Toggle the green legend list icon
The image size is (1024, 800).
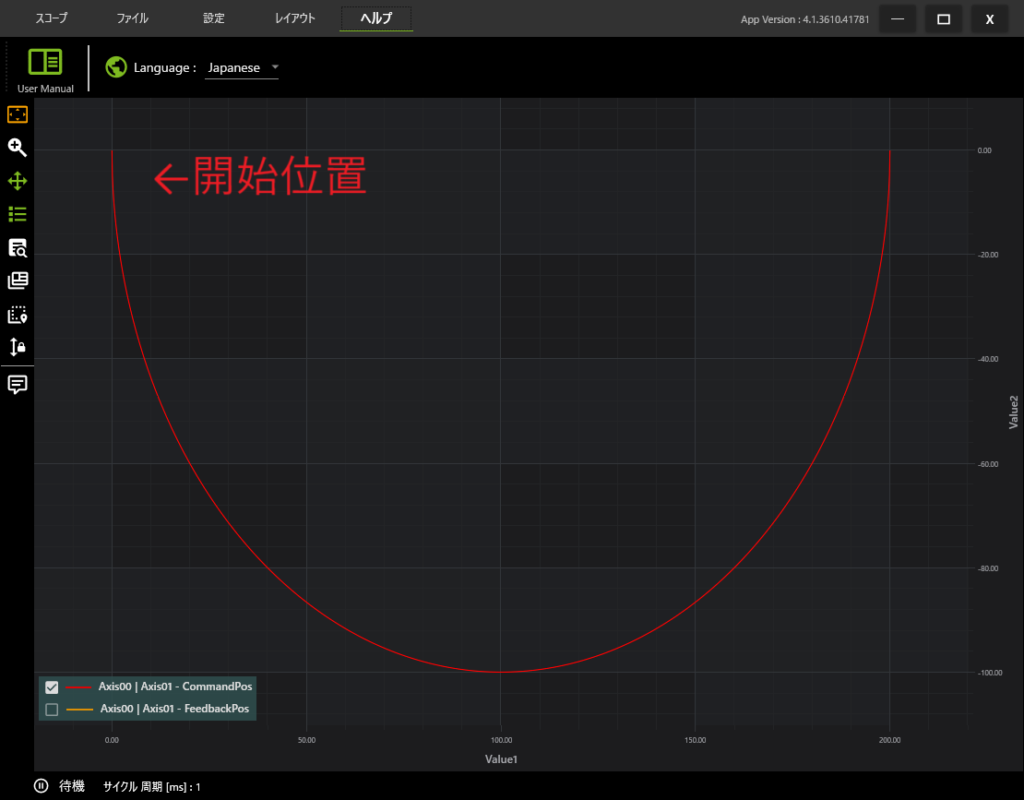[17, 214]
